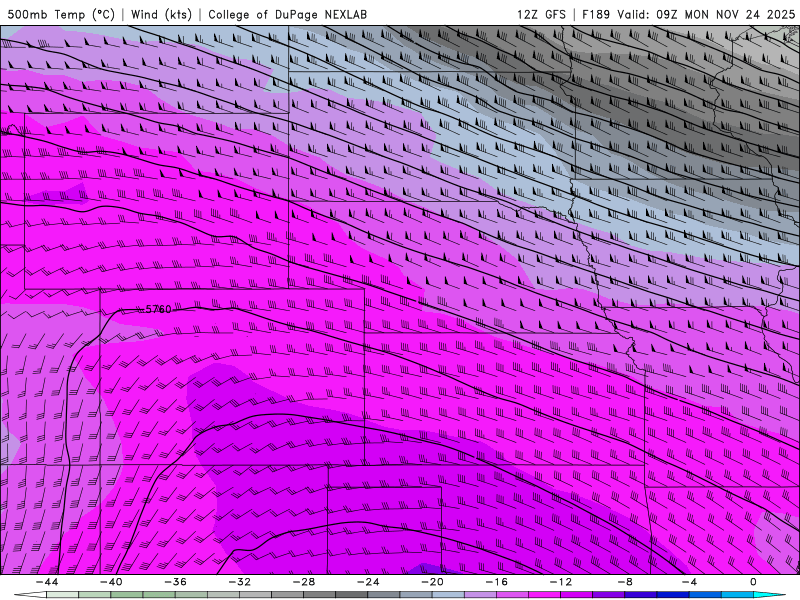800x600 pixels.
Task: Click the -16 color scale label
Action: pyautogui.click(x=496, y=582)
